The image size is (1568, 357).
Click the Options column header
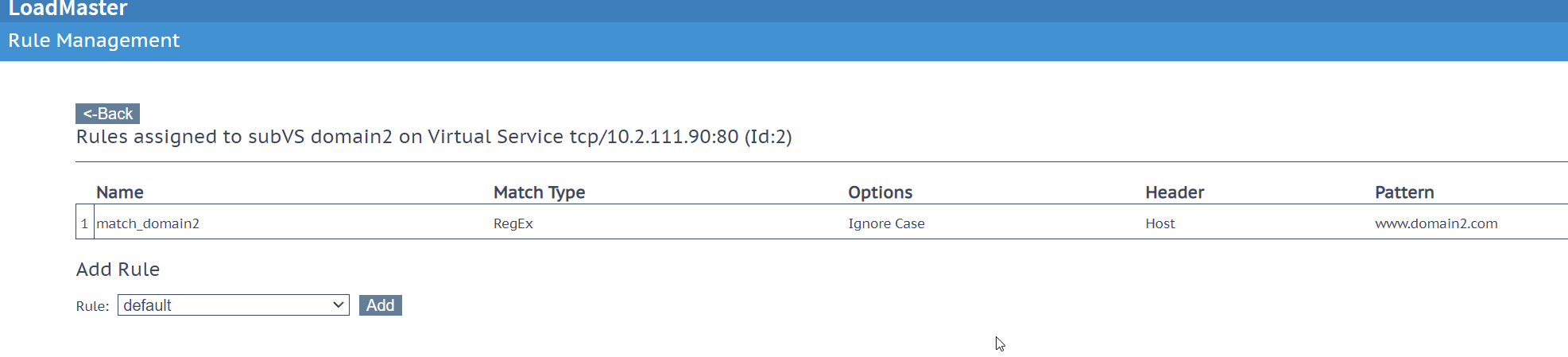[880, 192]
